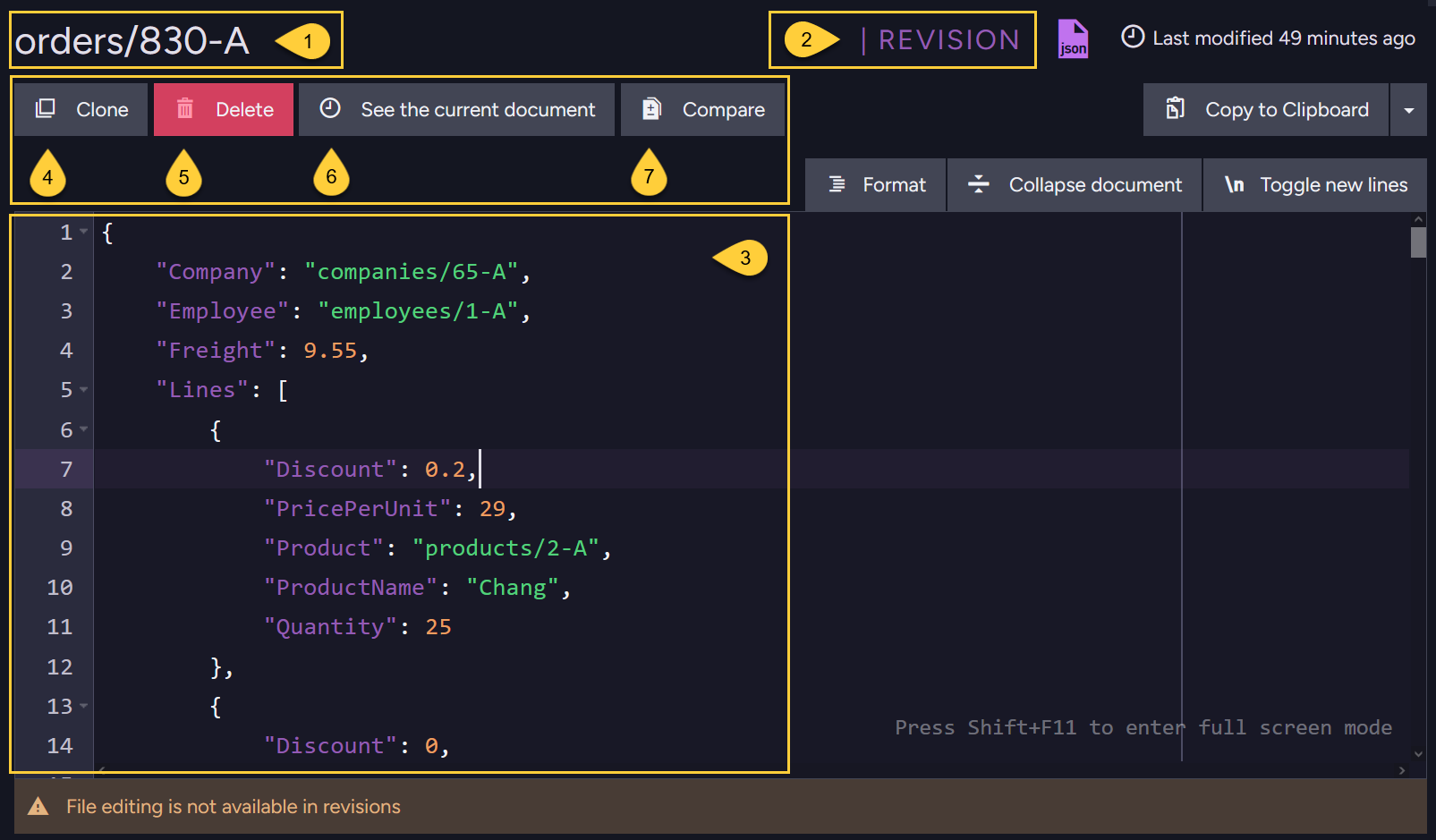Collapse the fold arrow on line 1
The width and height of the screenshot is (1436, 840).
[x=84, y=232]
